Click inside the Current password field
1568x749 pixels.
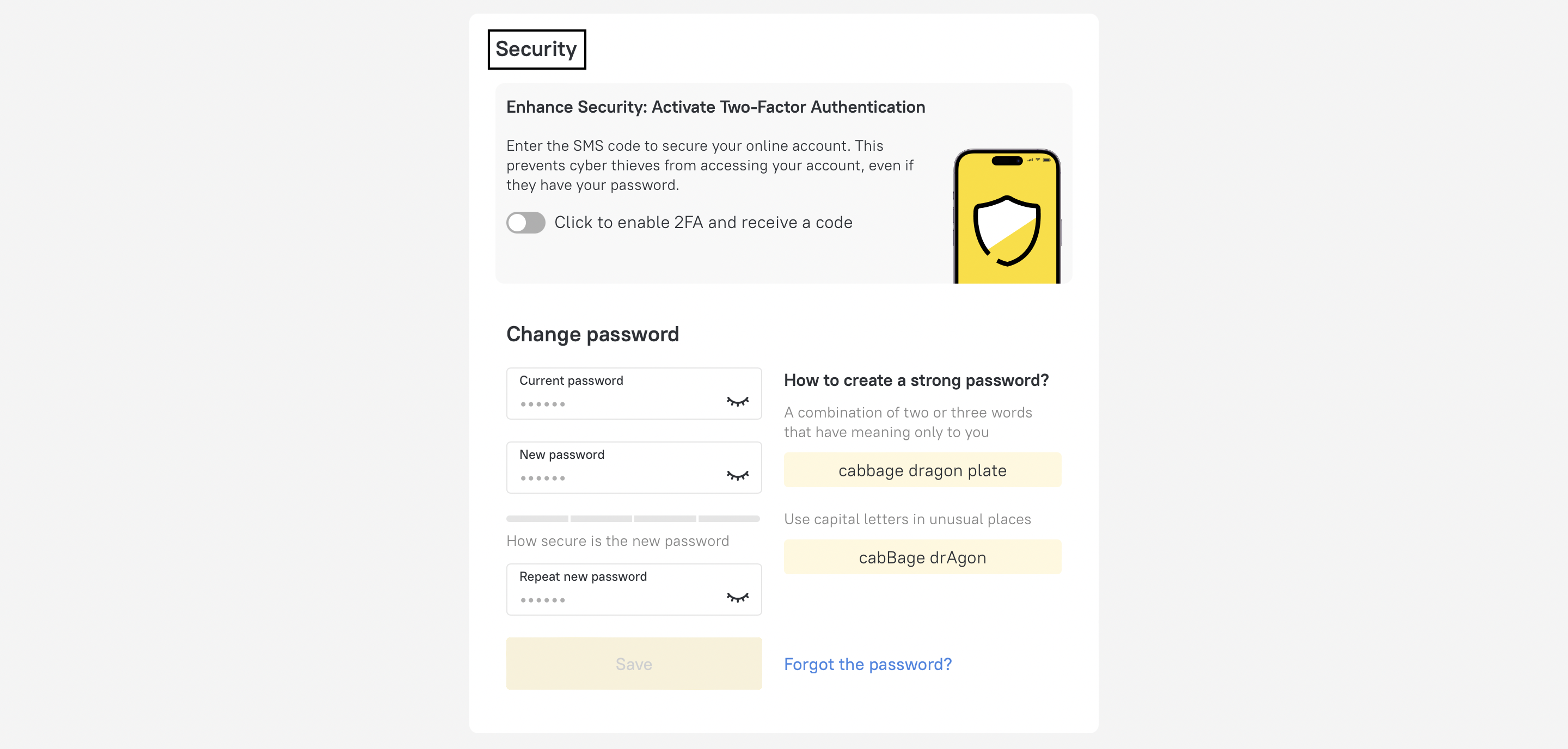[x=609, y=393]
